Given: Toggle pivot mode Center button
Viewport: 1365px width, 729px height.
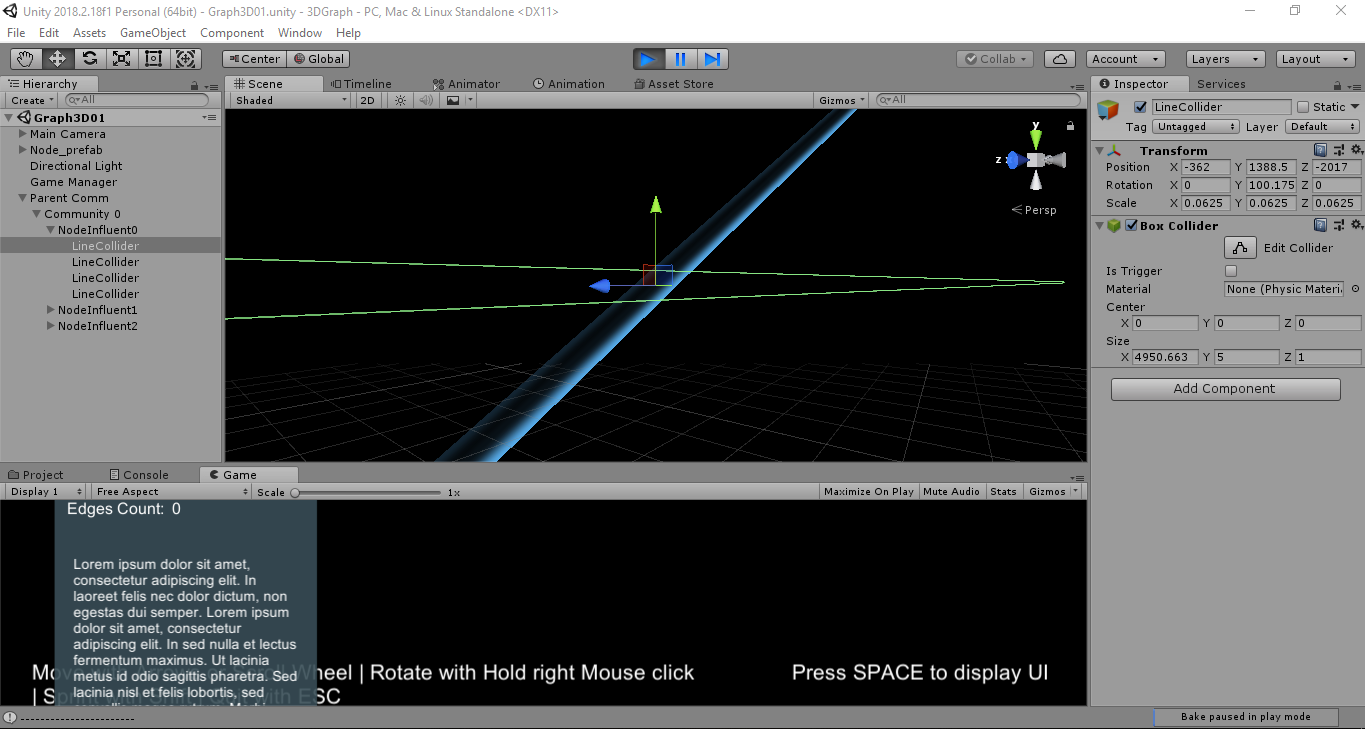Looking at the screenshot, I should click(253, 59).
